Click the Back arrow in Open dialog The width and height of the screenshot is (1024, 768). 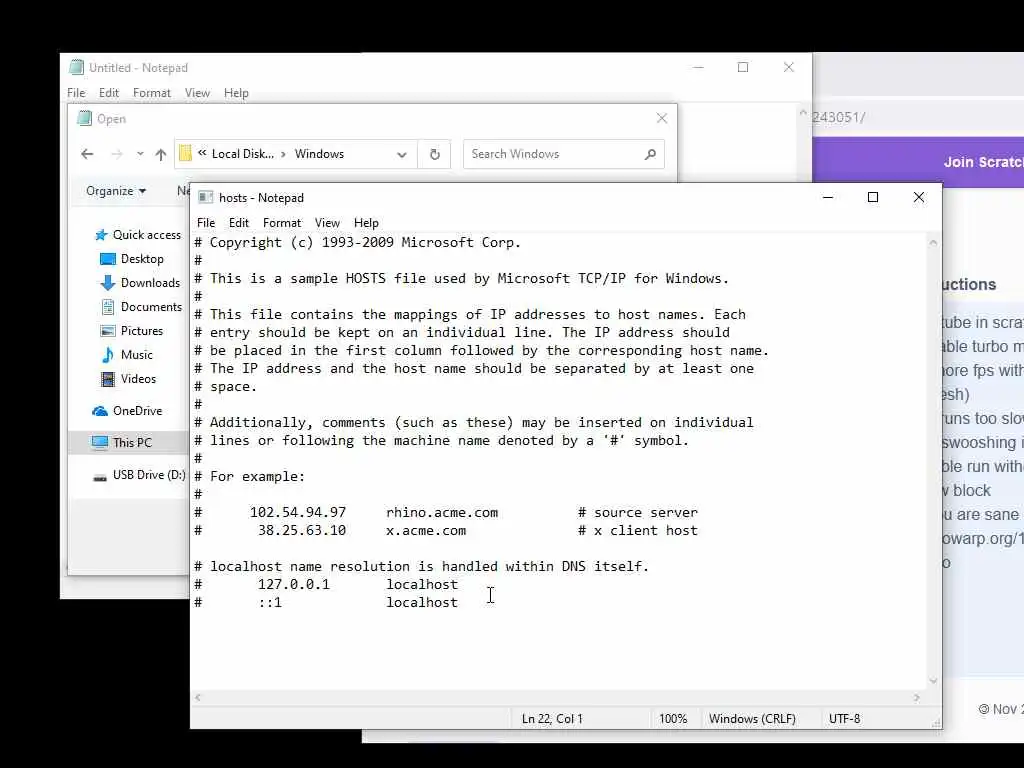pos(87,154)
